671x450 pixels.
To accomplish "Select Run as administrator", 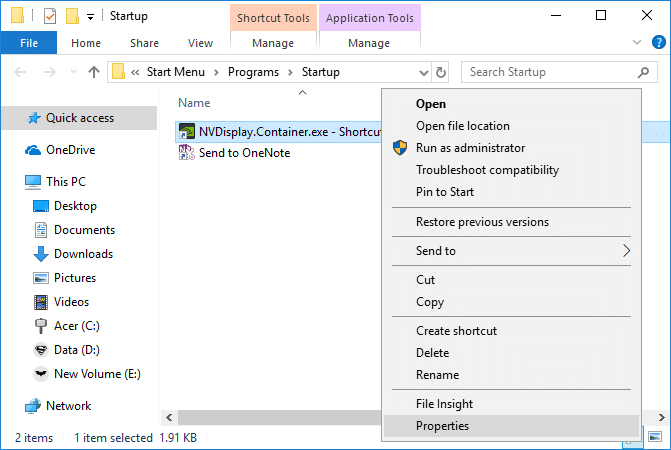I will 470,148.
